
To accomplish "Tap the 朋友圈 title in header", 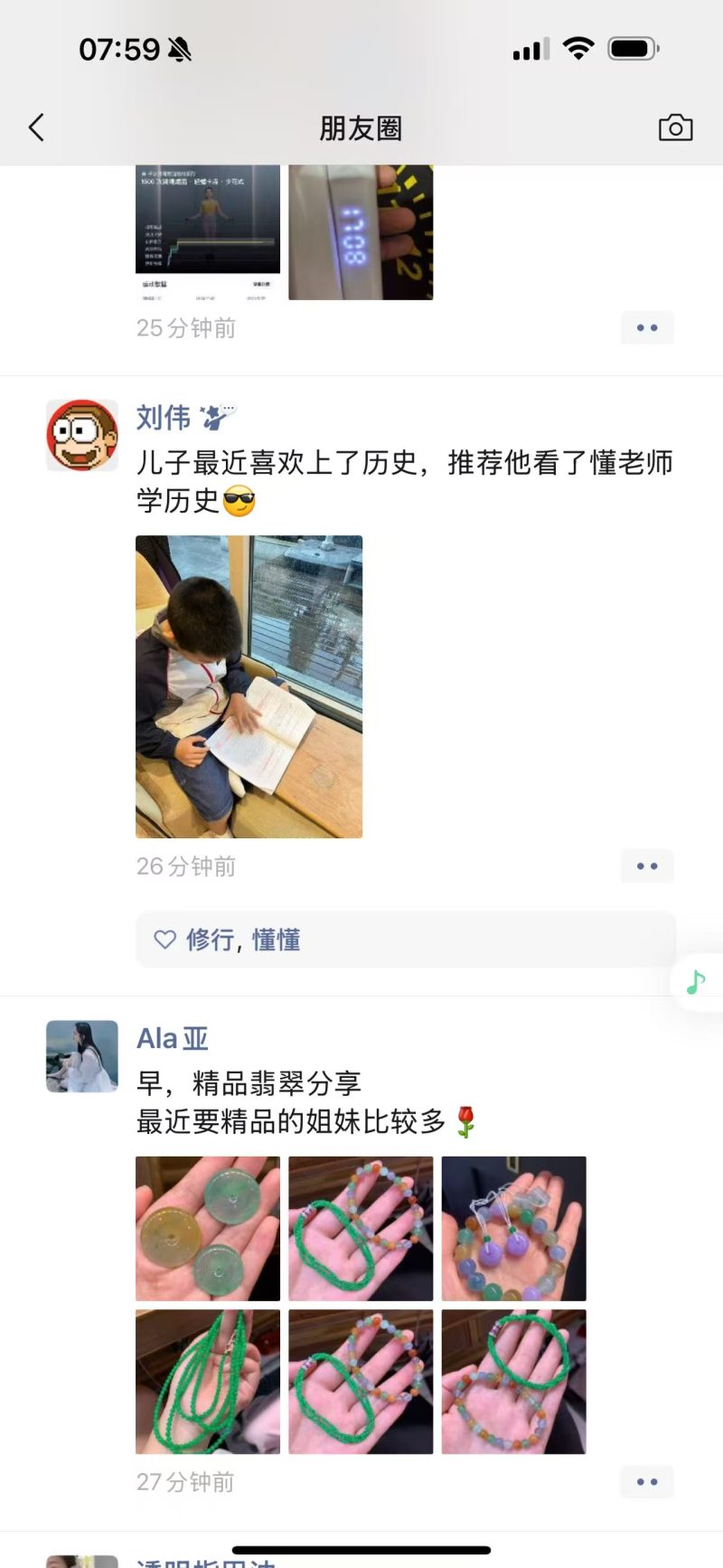I will tap(361, 128).
